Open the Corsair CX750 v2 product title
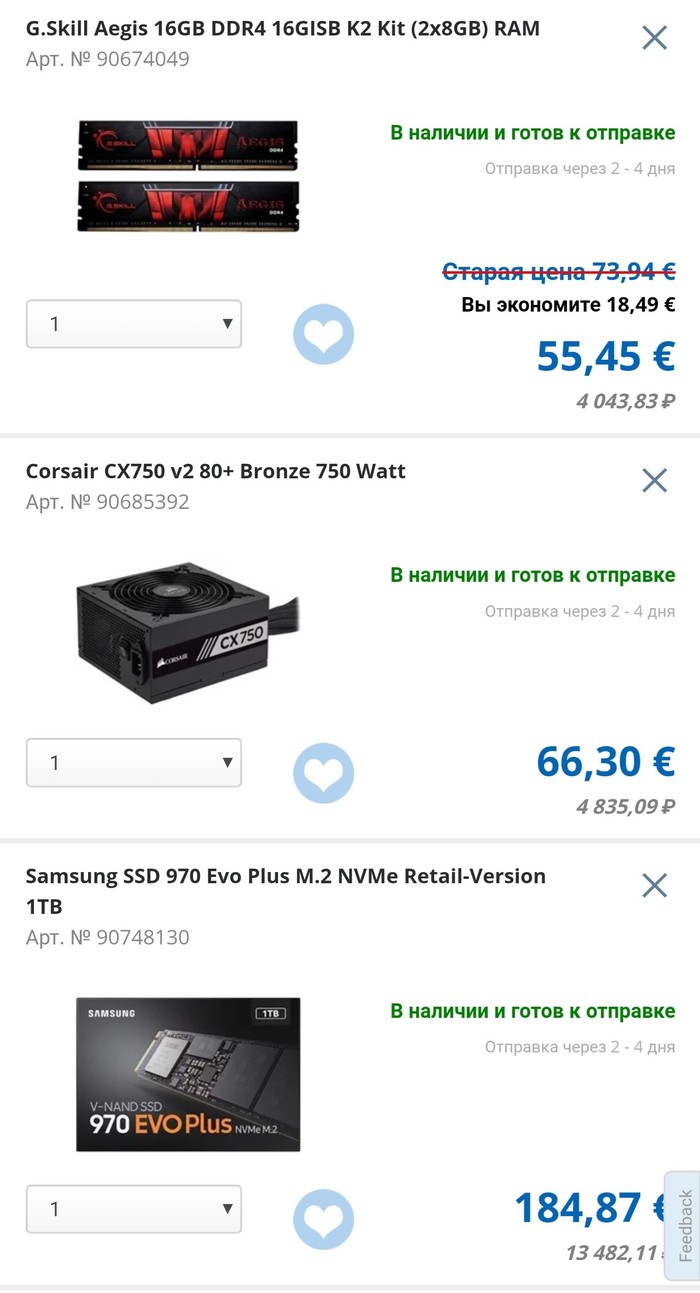 (x=215, y=471)
